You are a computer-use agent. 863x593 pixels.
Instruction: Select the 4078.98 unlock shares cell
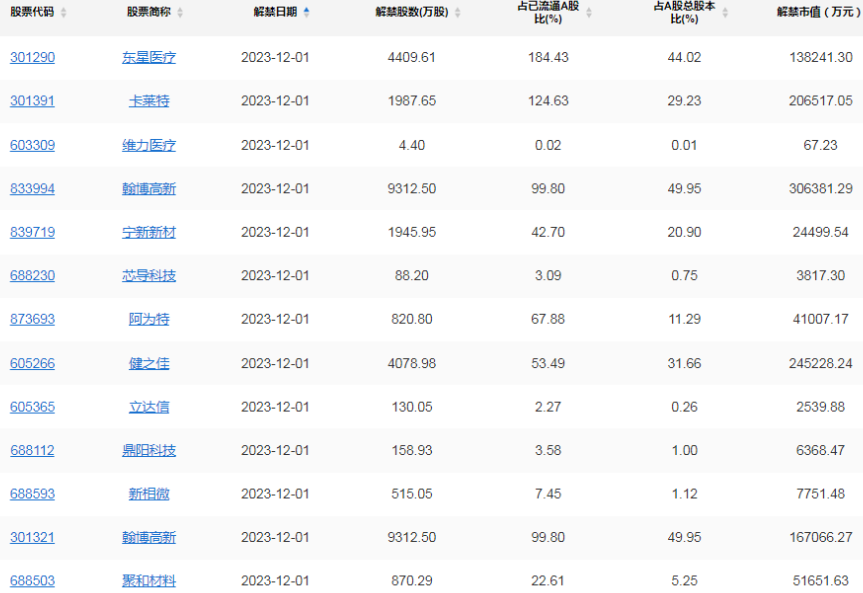(x=412, y=363)
